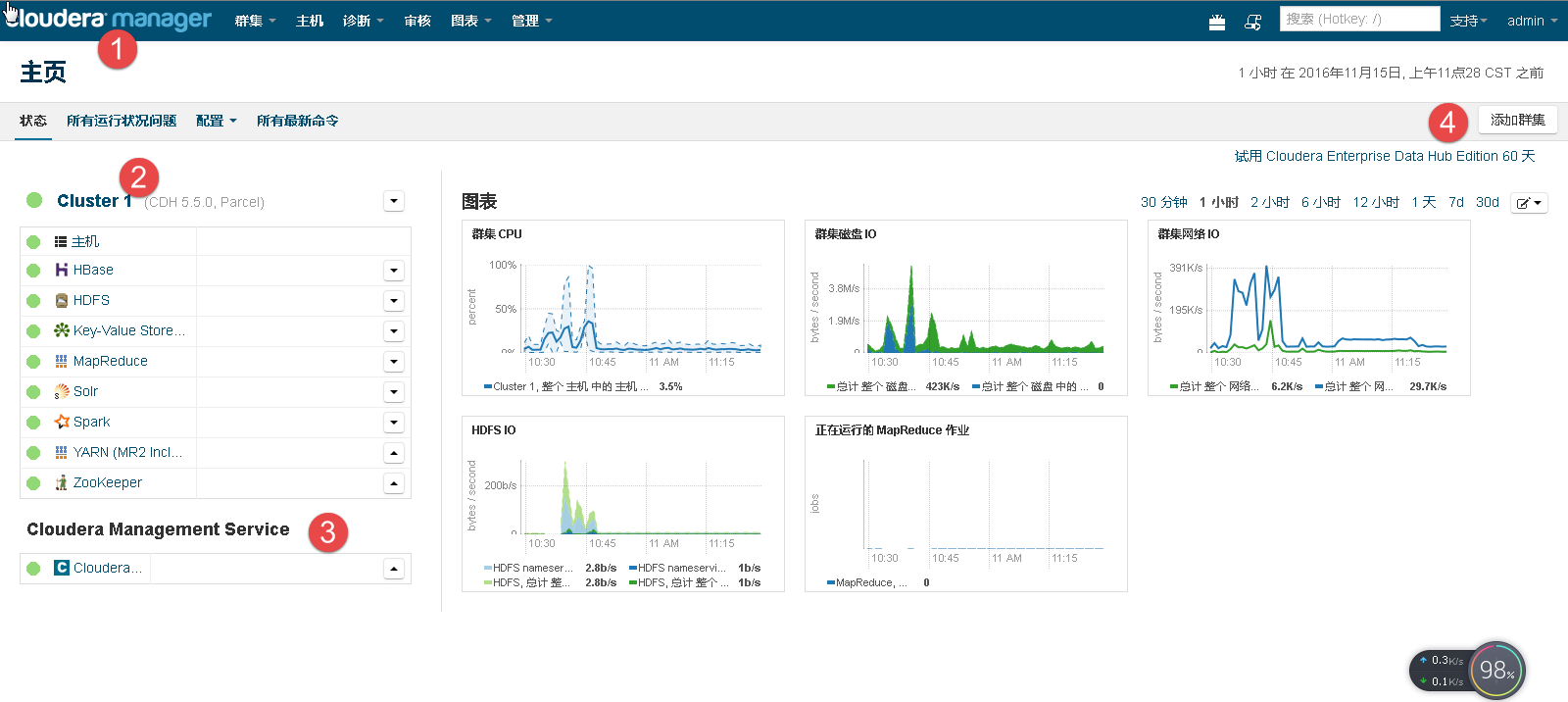The image size is (1568, 702).
Task: Switch to 所有运行状况问题 tab
Action: (122, 121)
